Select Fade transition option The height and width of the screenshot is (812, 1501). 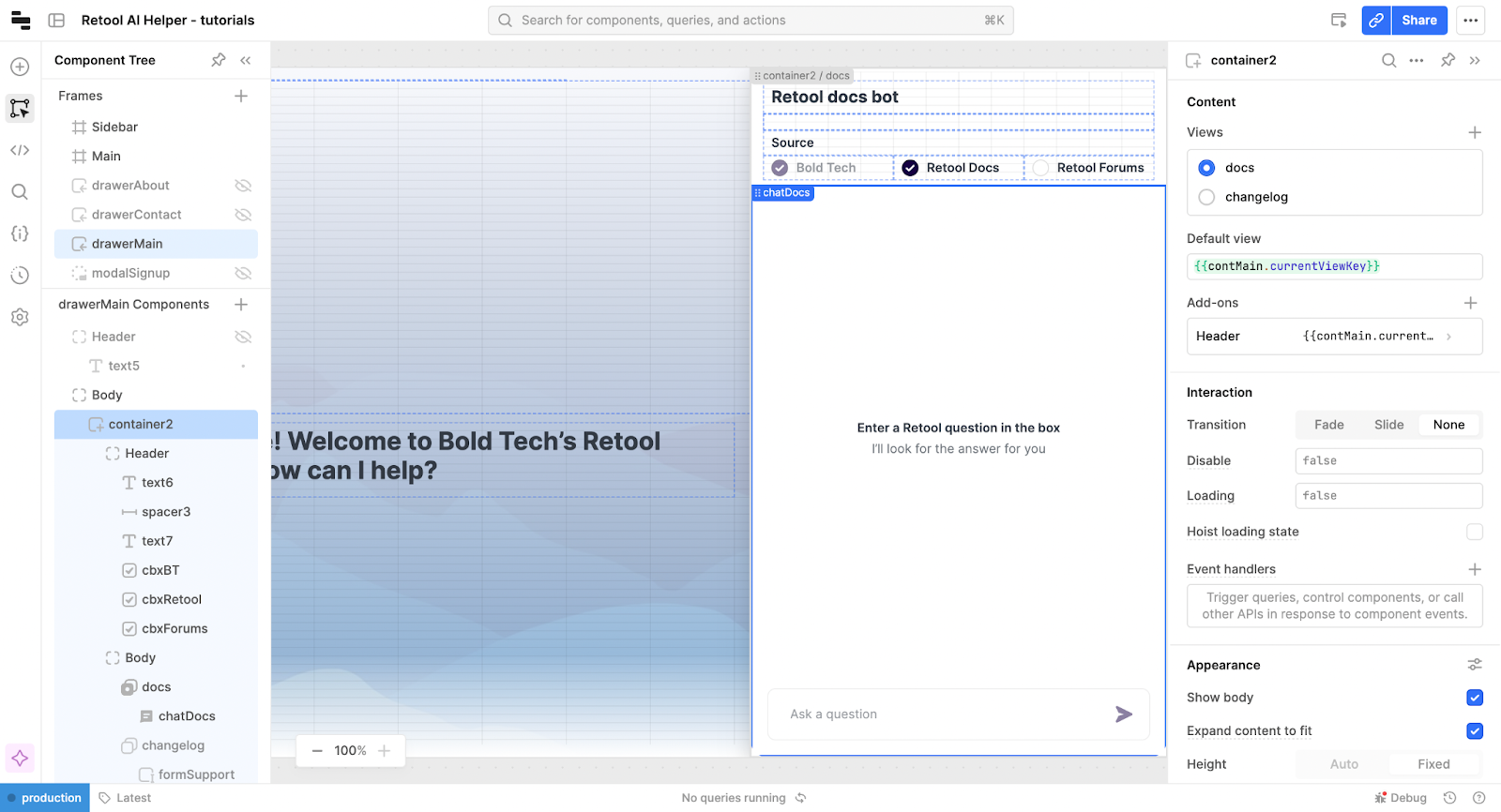(1329, 425)
